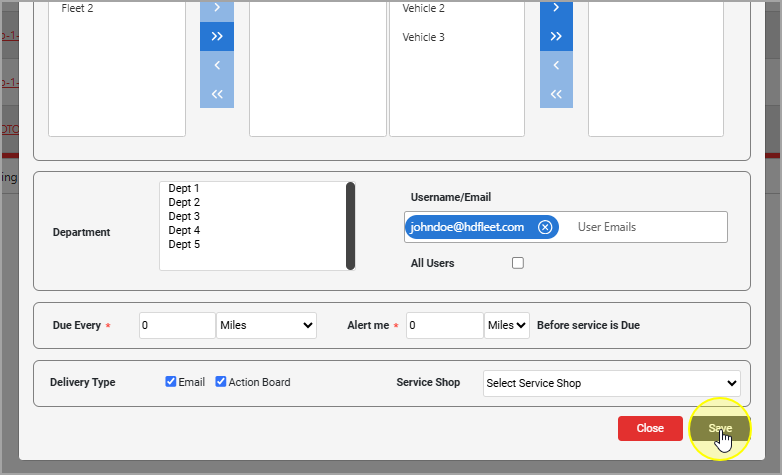The height and width of the screenshot is (475, 782).
Task: Click the vehicle list's move-all-left double arrow
Action: coord(556,95)
